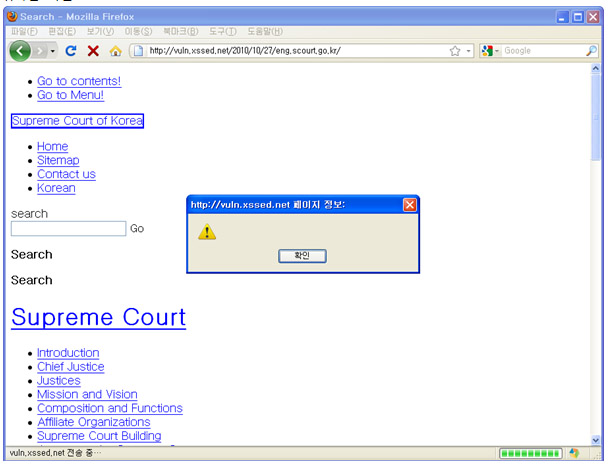This screenshot has height=467, width=609.
Task: Minimize the Firefox window
Action: click(562, 17)
